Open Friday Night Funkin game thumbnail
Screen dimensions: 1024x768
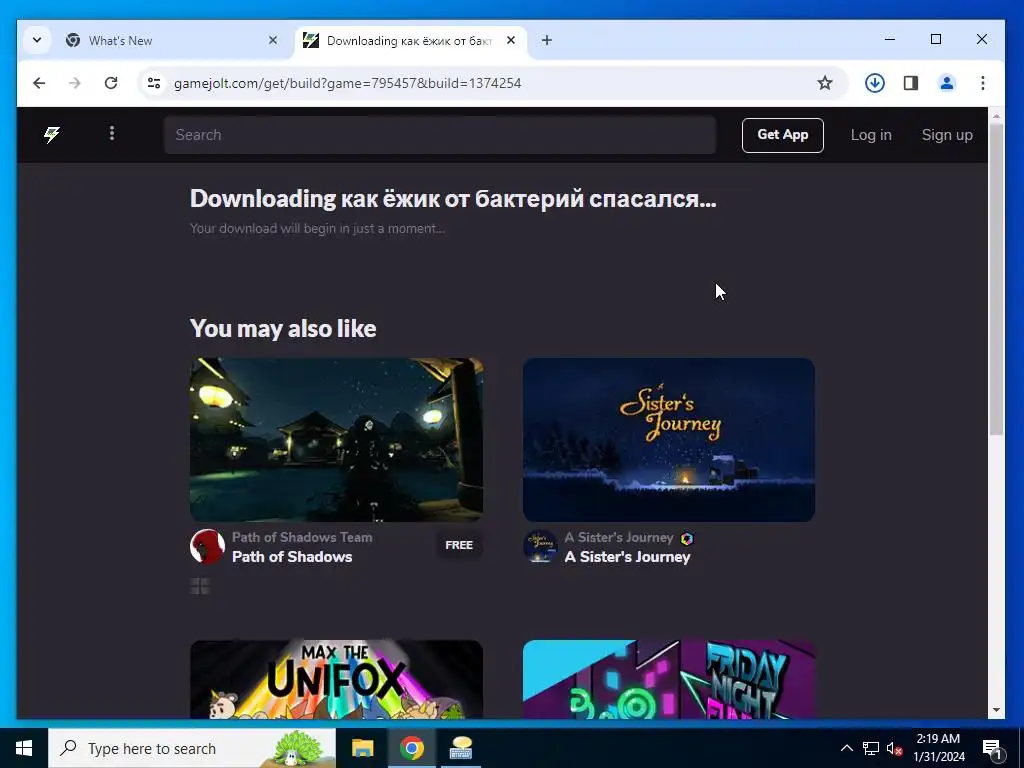click(x=669, y=679)
